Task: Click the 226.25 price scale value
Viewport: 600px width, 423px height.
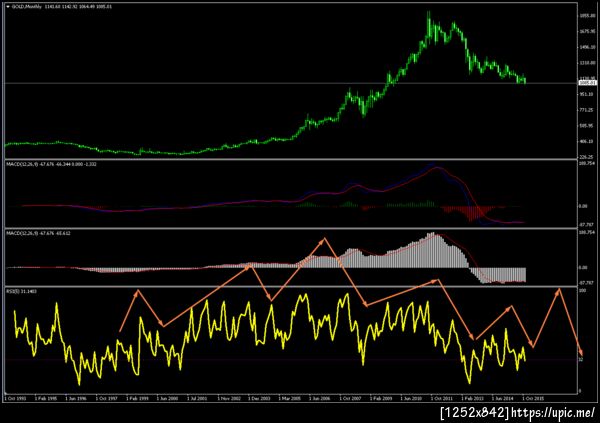Action: (x=588, y=157)
